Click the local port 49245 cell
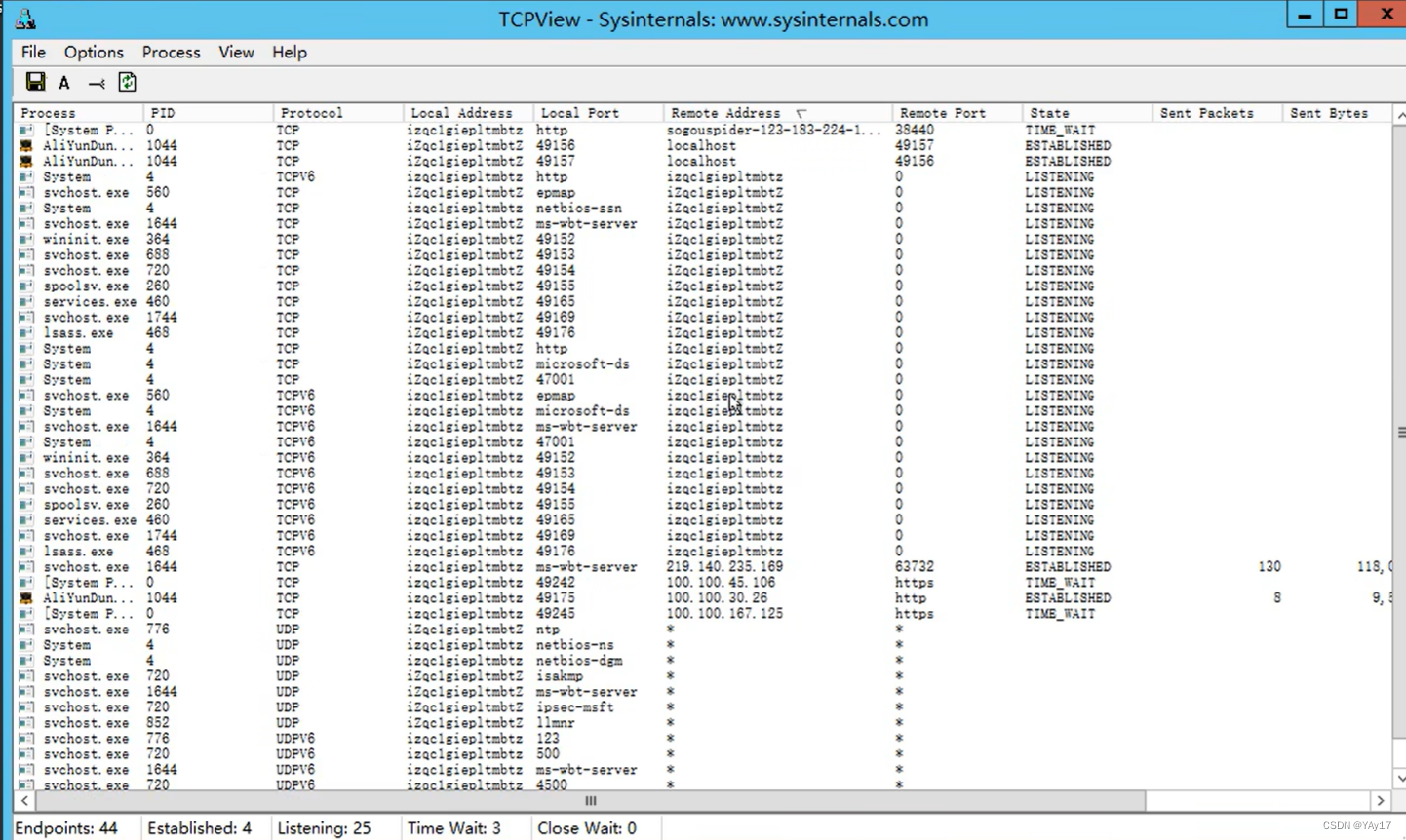 coord(556,614)
